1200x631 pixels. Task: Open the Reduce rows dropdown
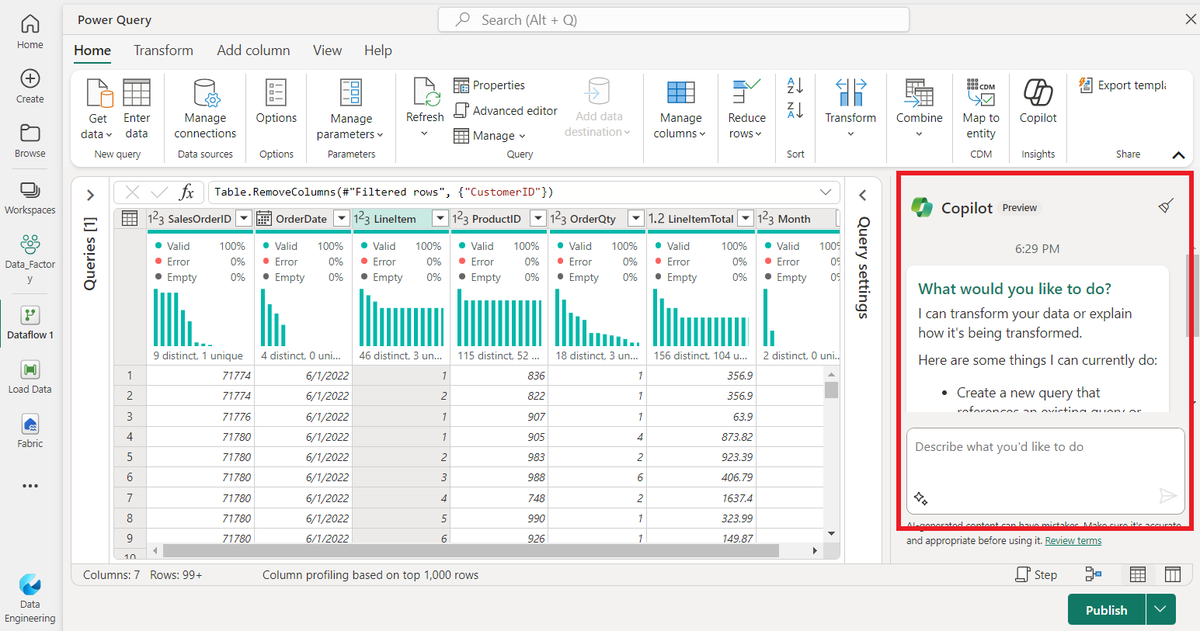(746, 109)
